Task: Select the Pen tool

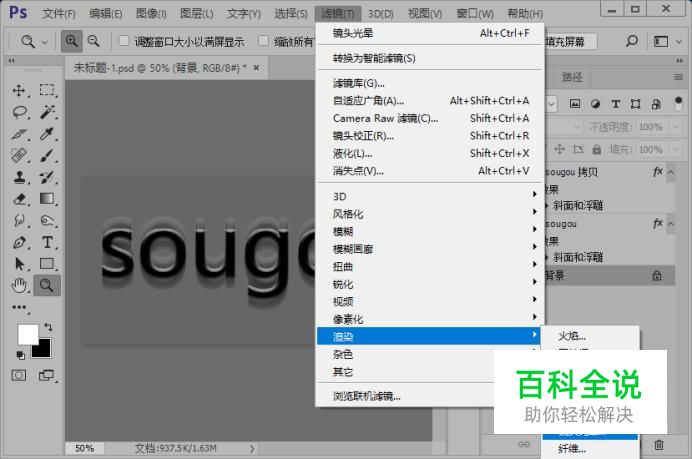Action: (x=19, y=242)
